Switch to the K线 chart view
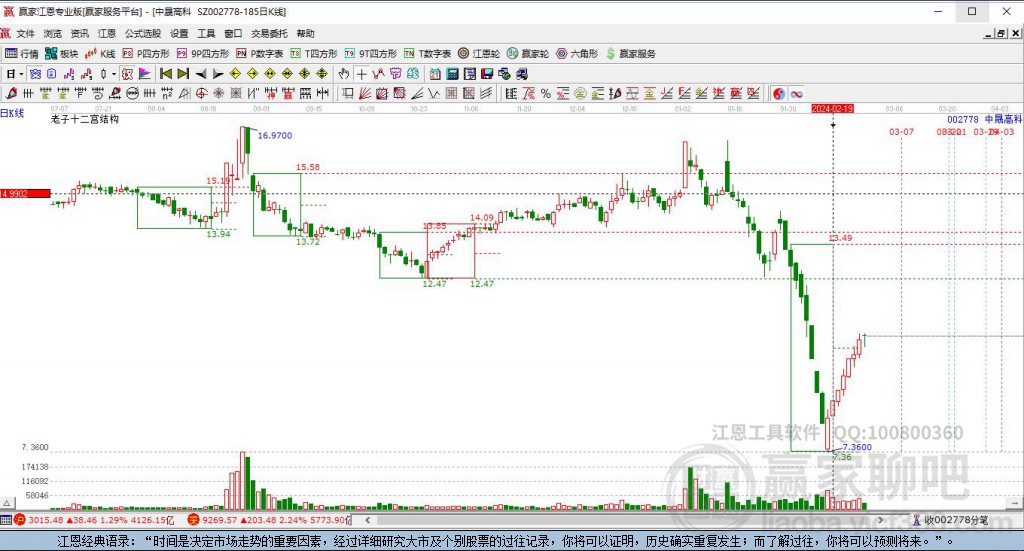 tap(100, 54)
